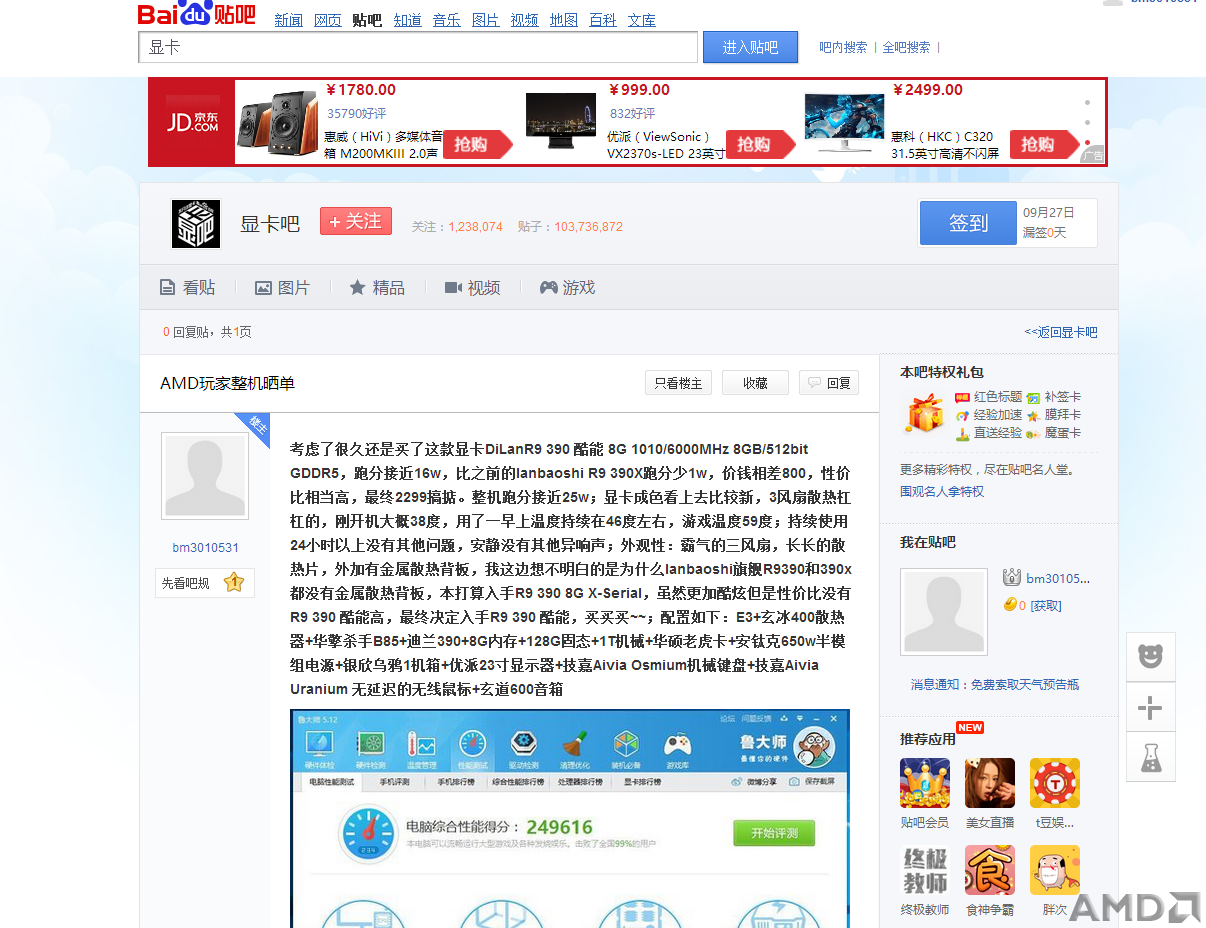Viewport: 1206px width, 928px height.
Task: Open the 文库 top navigation link
Action: coord(642,20)
